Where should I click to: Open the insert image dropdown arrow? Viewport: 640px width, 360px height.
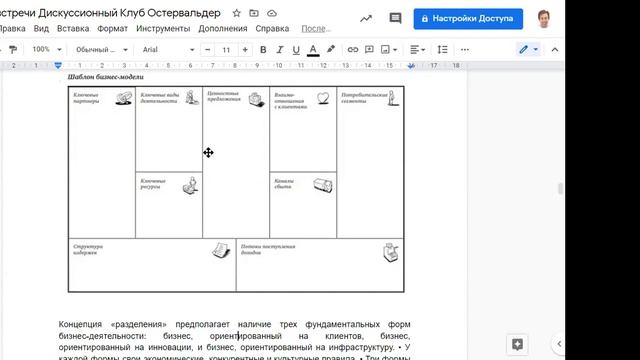[x=395, y=50]
